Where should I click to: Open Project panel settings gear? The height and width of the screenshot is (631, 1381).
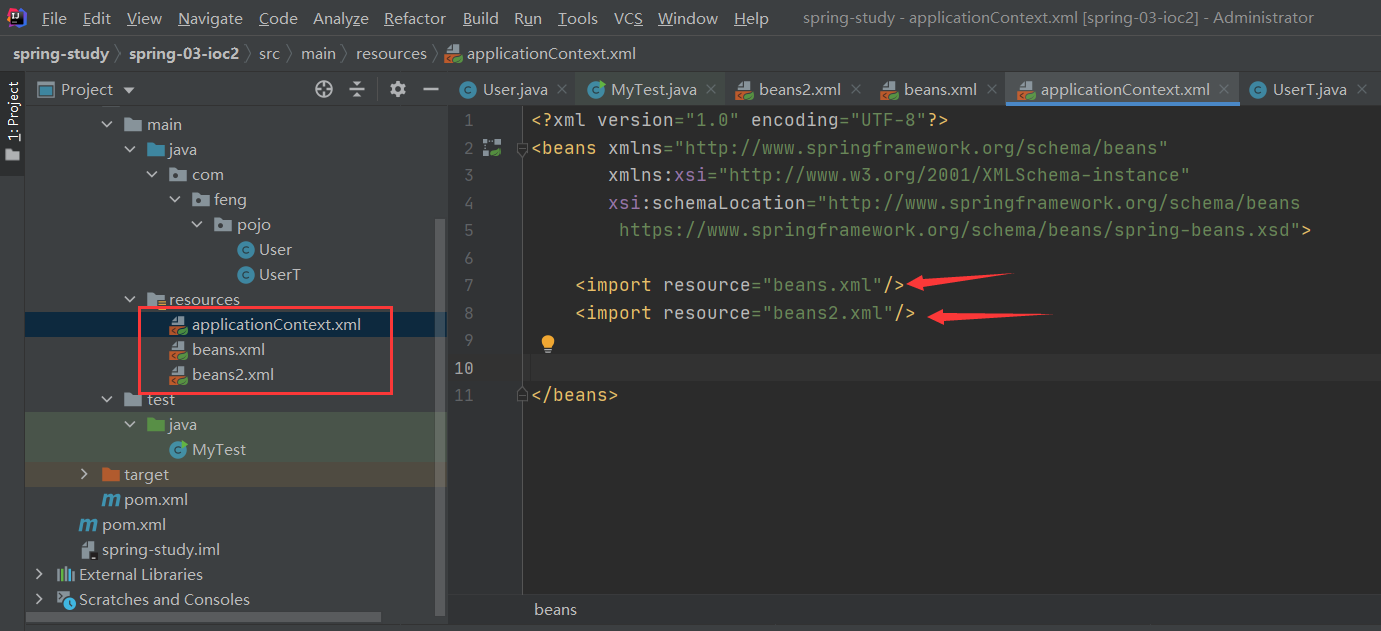tap(398, 89)
